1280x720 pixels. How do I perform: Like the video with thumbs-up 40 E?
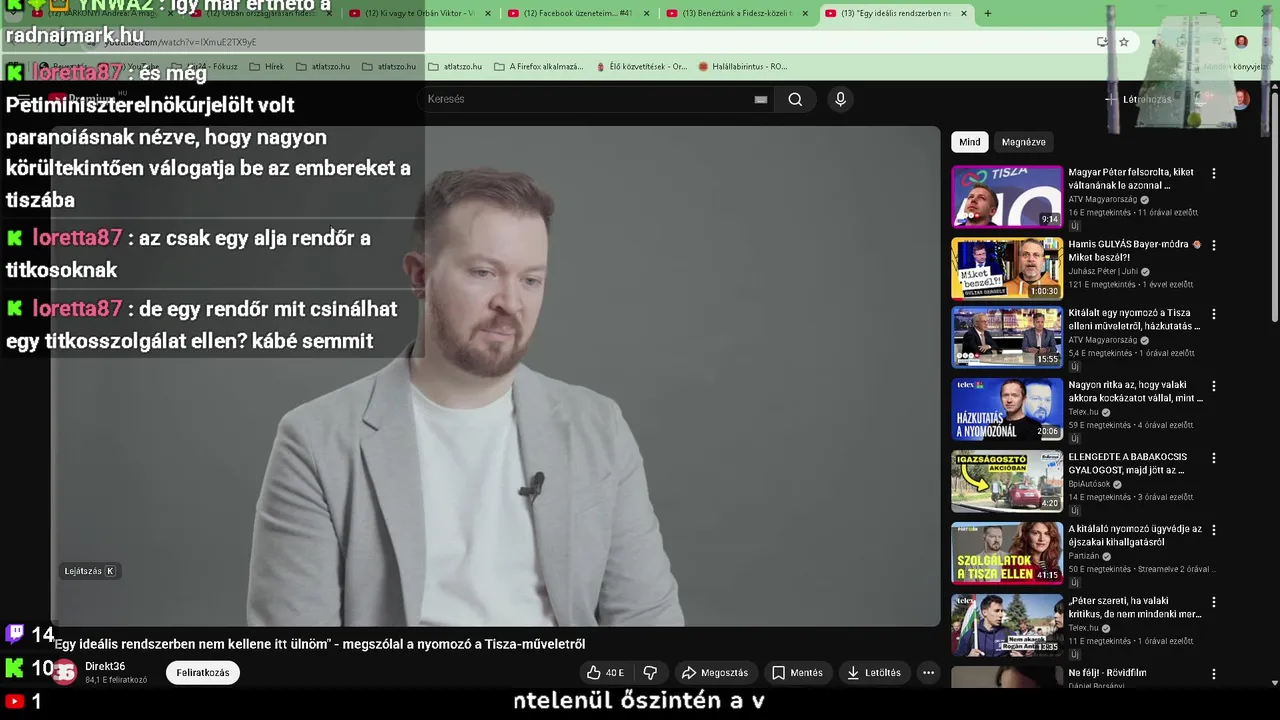pos(605,673)
